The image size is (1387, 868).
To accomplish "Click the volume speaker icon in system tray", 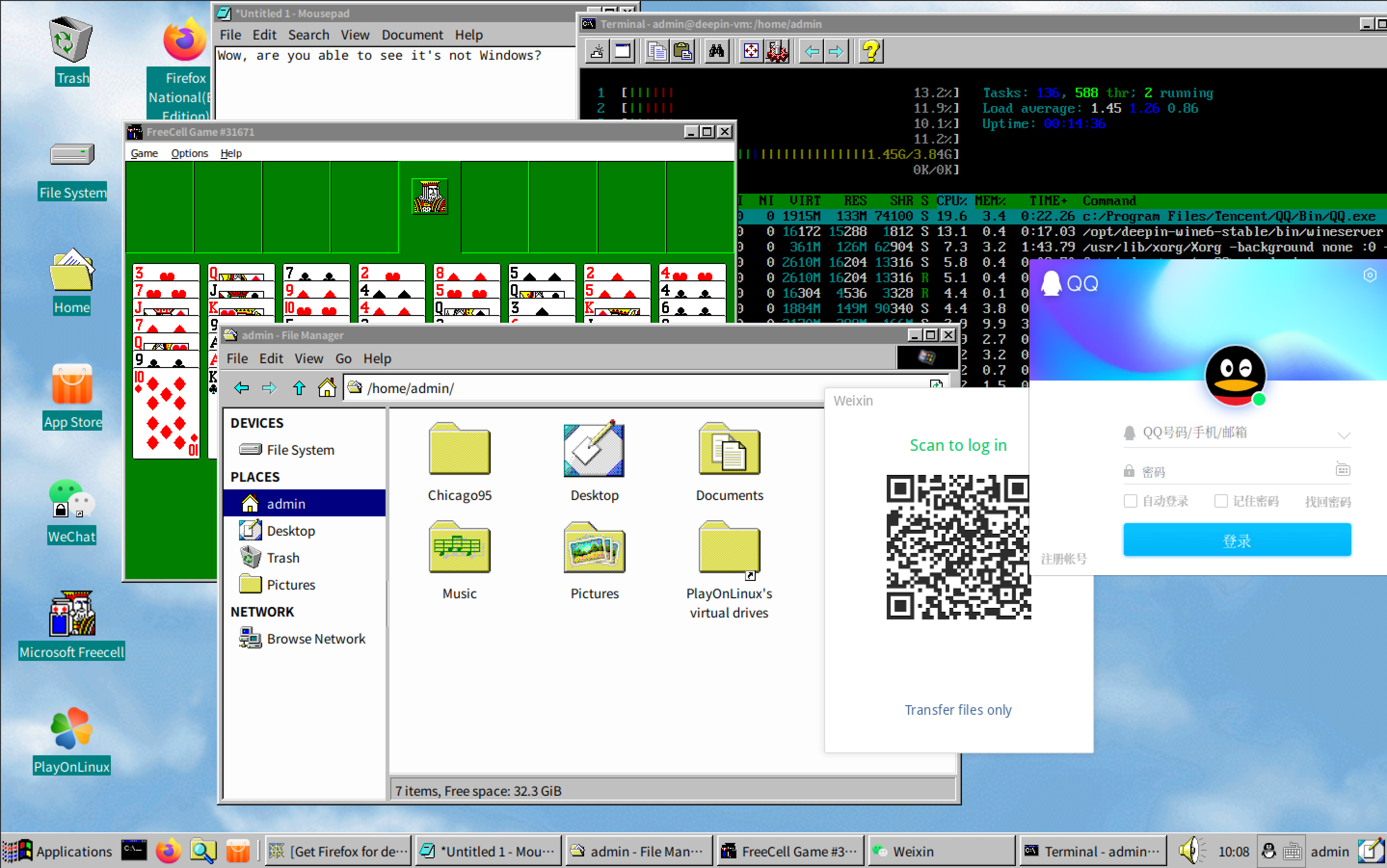I will (x=1192, y=850).
